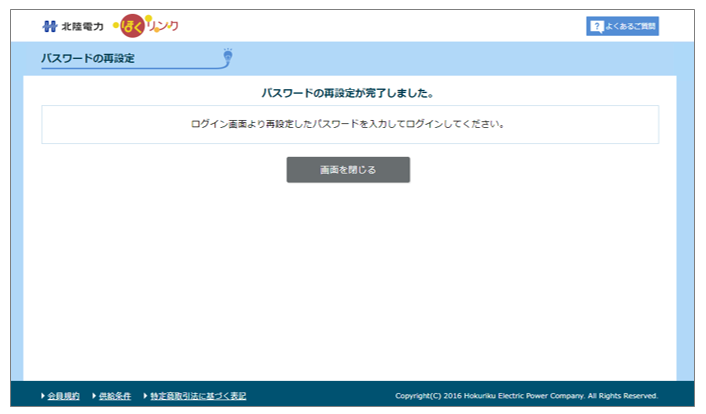Click the Hokuriku Electric H logo icon
Screen dimensions: 706x414
coord(50,25)
